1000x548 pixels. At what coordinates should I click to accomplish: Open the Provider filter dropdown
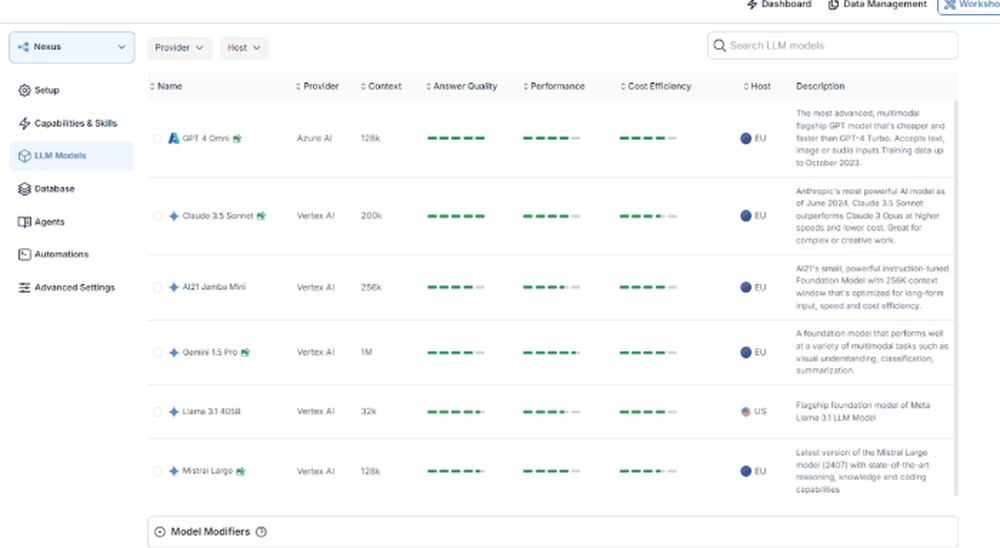pos(179,48)
